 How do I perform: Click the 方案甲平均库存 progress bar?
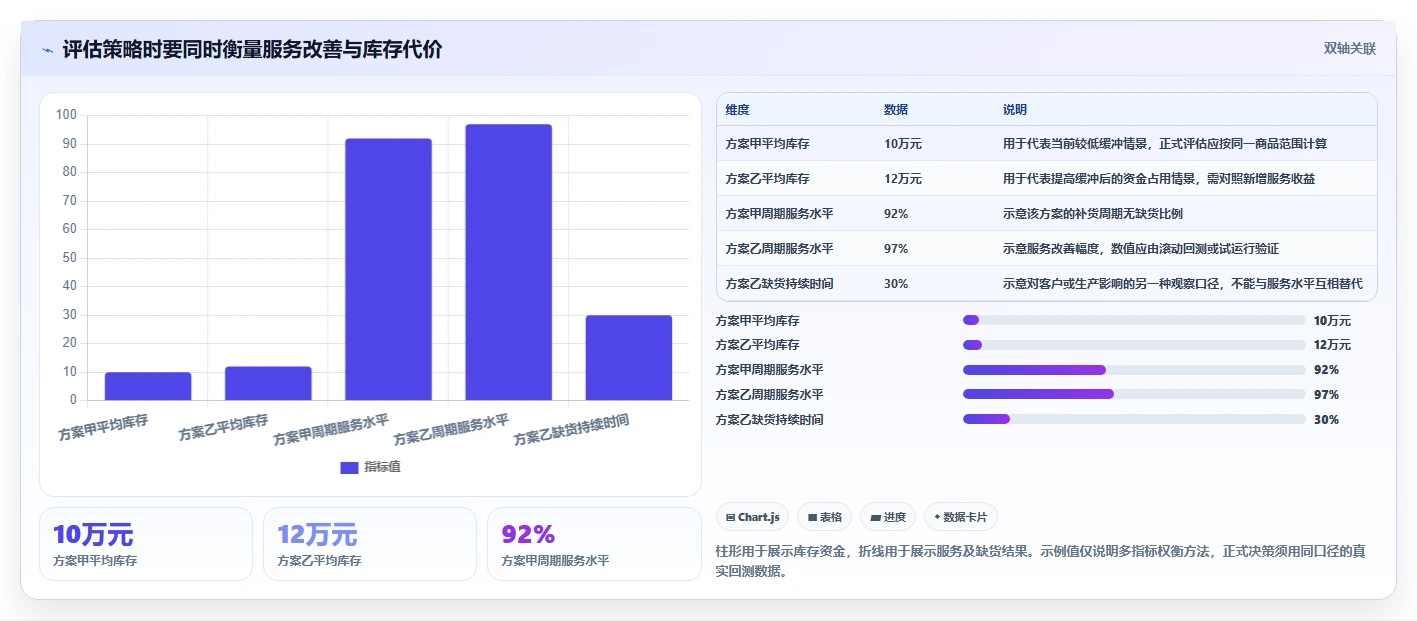click(1134, 320)
